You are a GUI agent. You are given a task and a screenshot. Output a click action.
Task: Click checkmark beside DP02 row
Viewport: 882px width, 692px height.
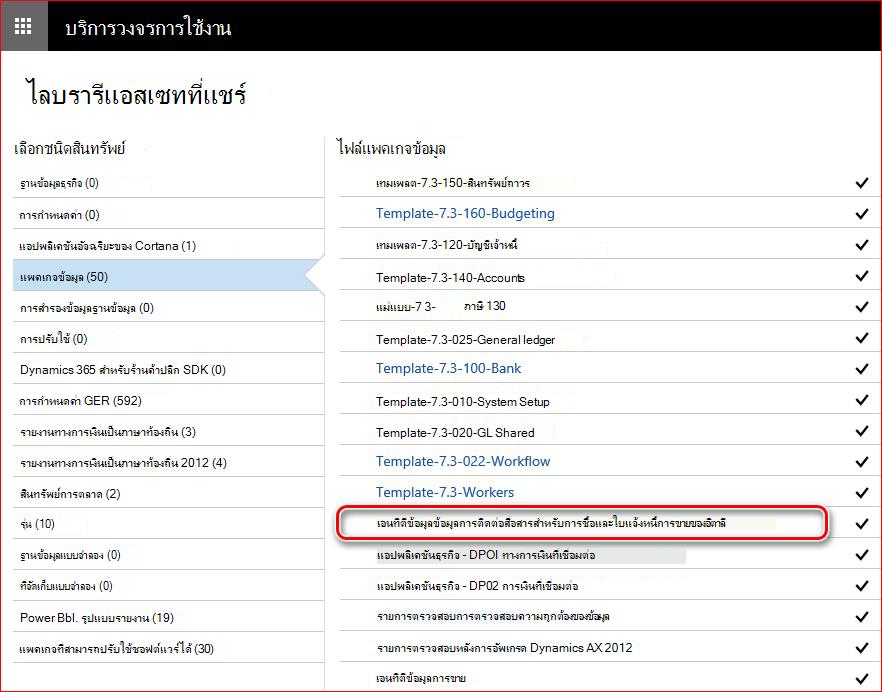coord(861,586)
